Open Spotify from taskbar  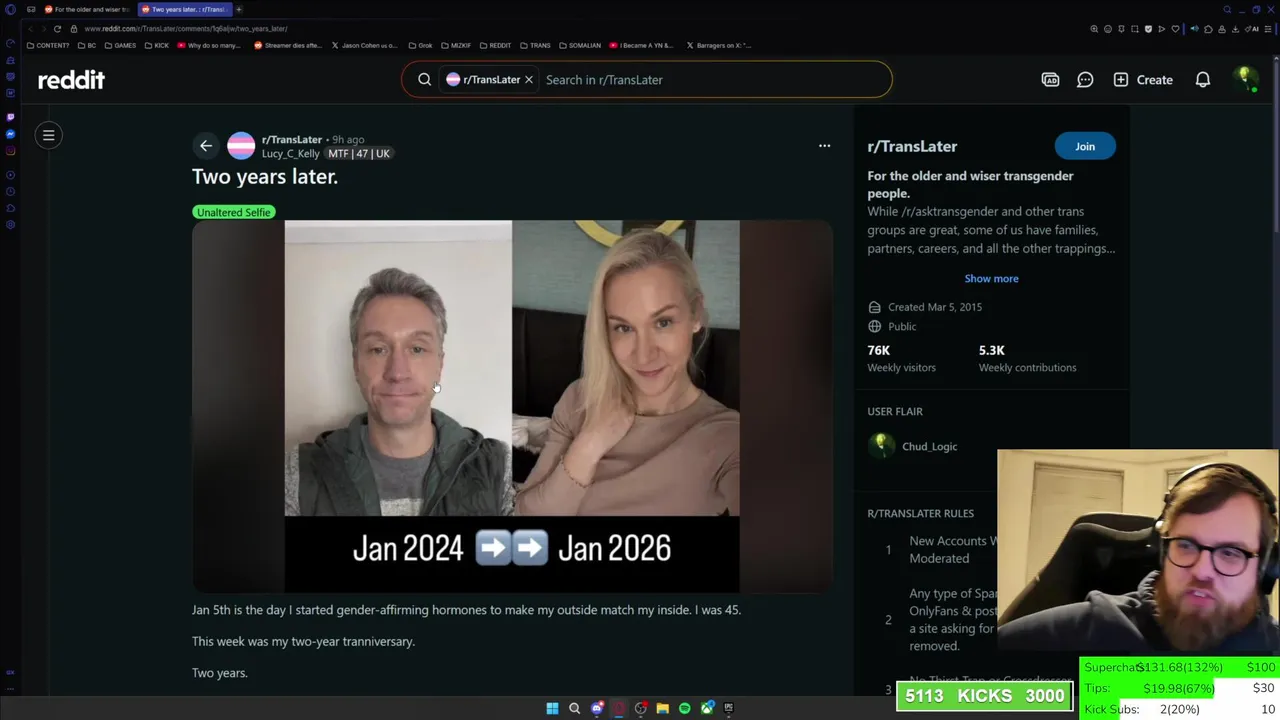pyautogui.click(x=684, y=708)
